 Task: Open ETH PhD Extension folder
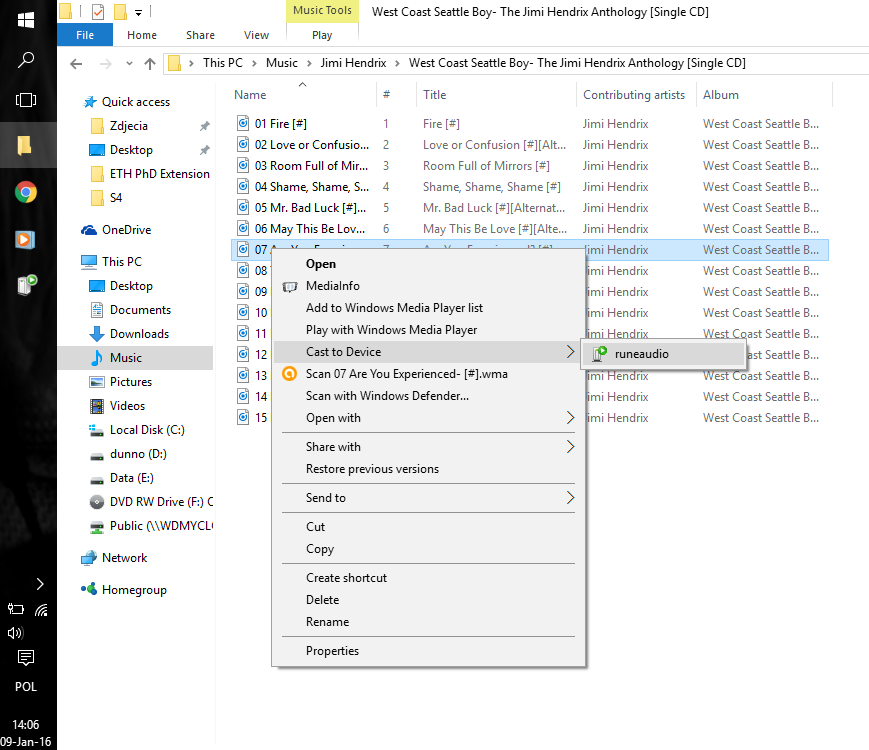tap(160, 174)
